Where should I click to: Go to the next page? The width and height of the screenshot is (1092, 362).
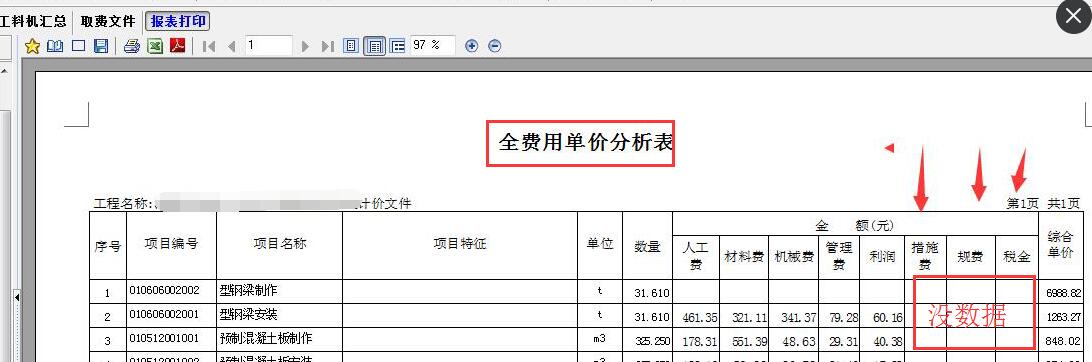point(305,46)
